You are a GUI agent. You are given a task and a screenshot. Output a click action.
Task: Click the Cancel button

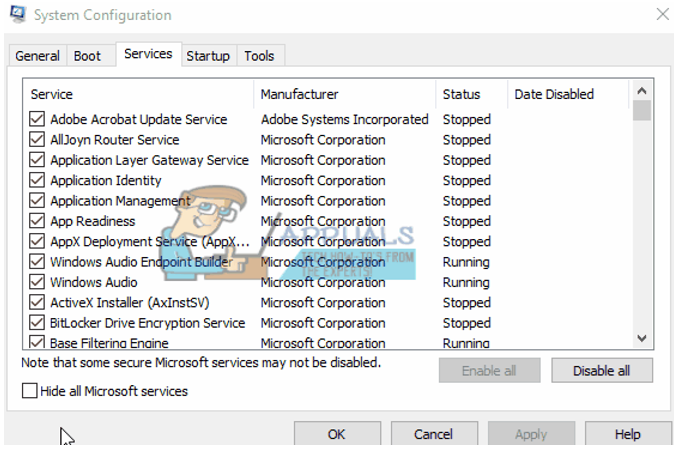pos(433,434)
